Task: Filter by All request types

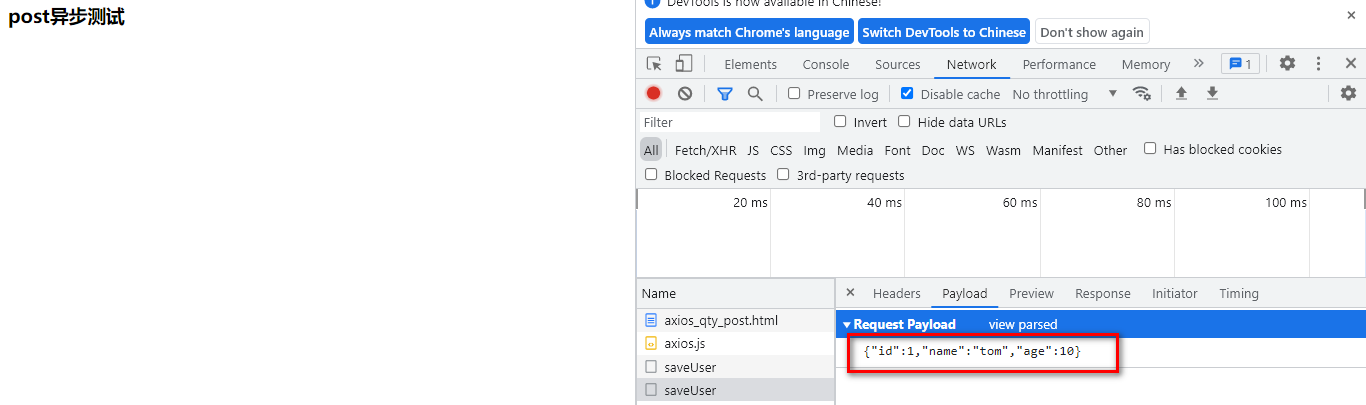Action: point(651,150)
